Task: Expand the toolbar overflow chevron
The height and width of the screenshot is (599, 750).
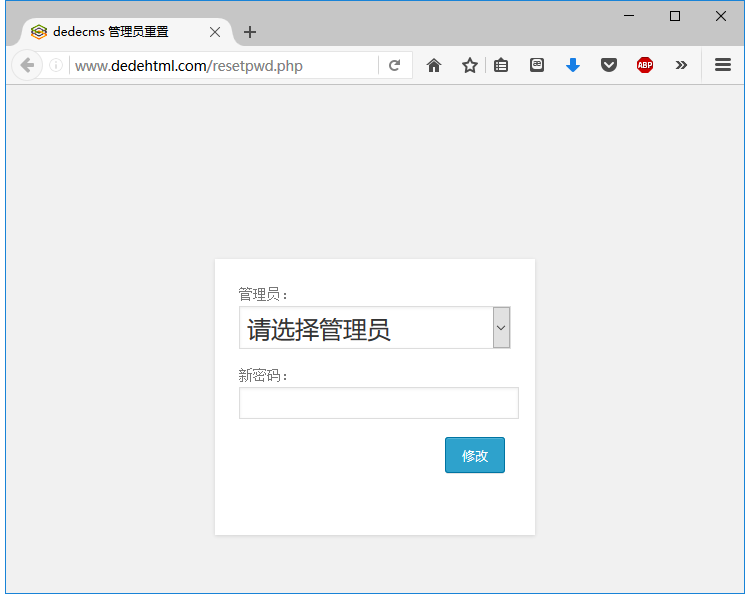Action: coord(681,66)
